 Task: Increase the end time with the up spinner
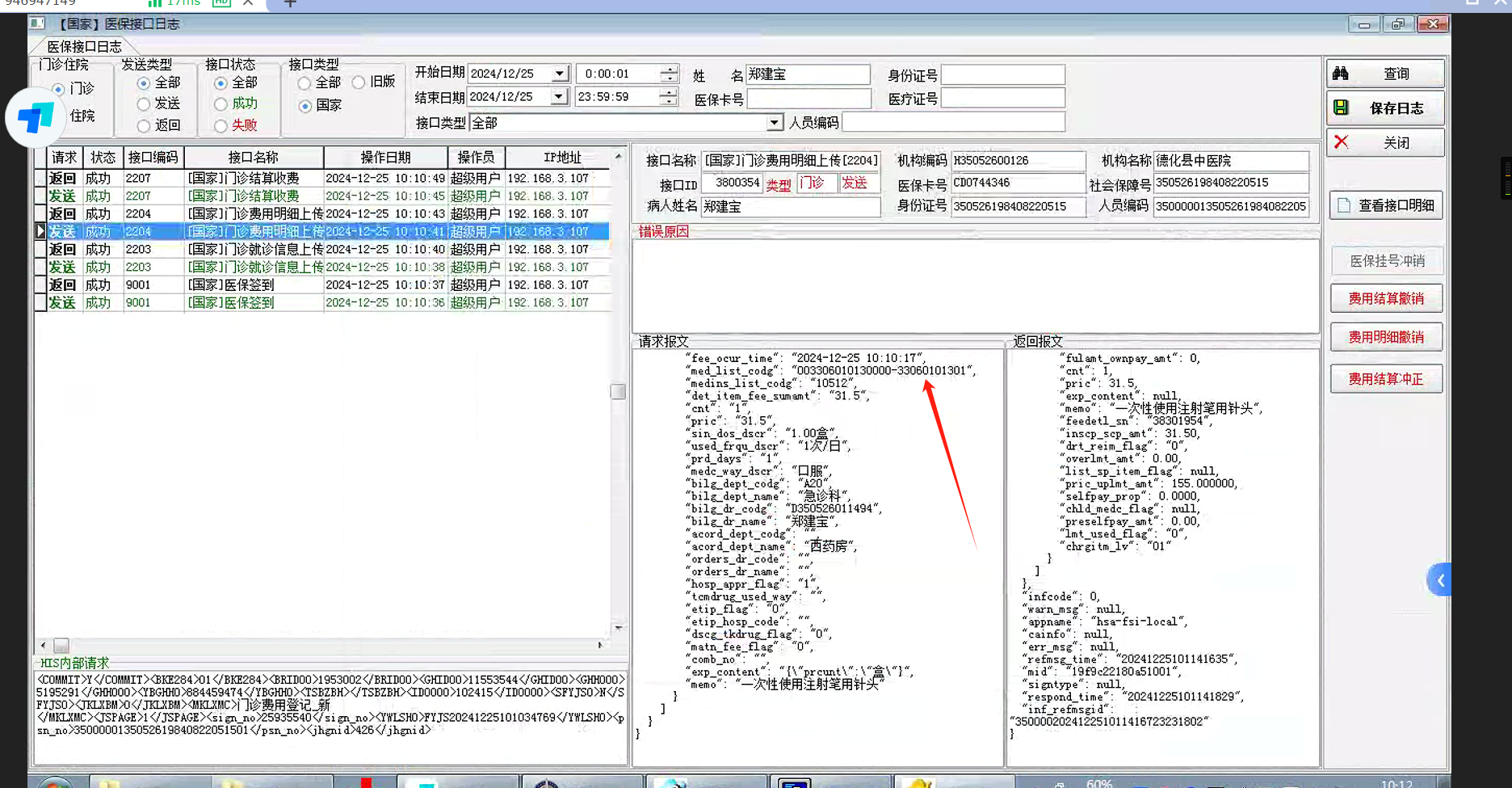tap(668, 92)
